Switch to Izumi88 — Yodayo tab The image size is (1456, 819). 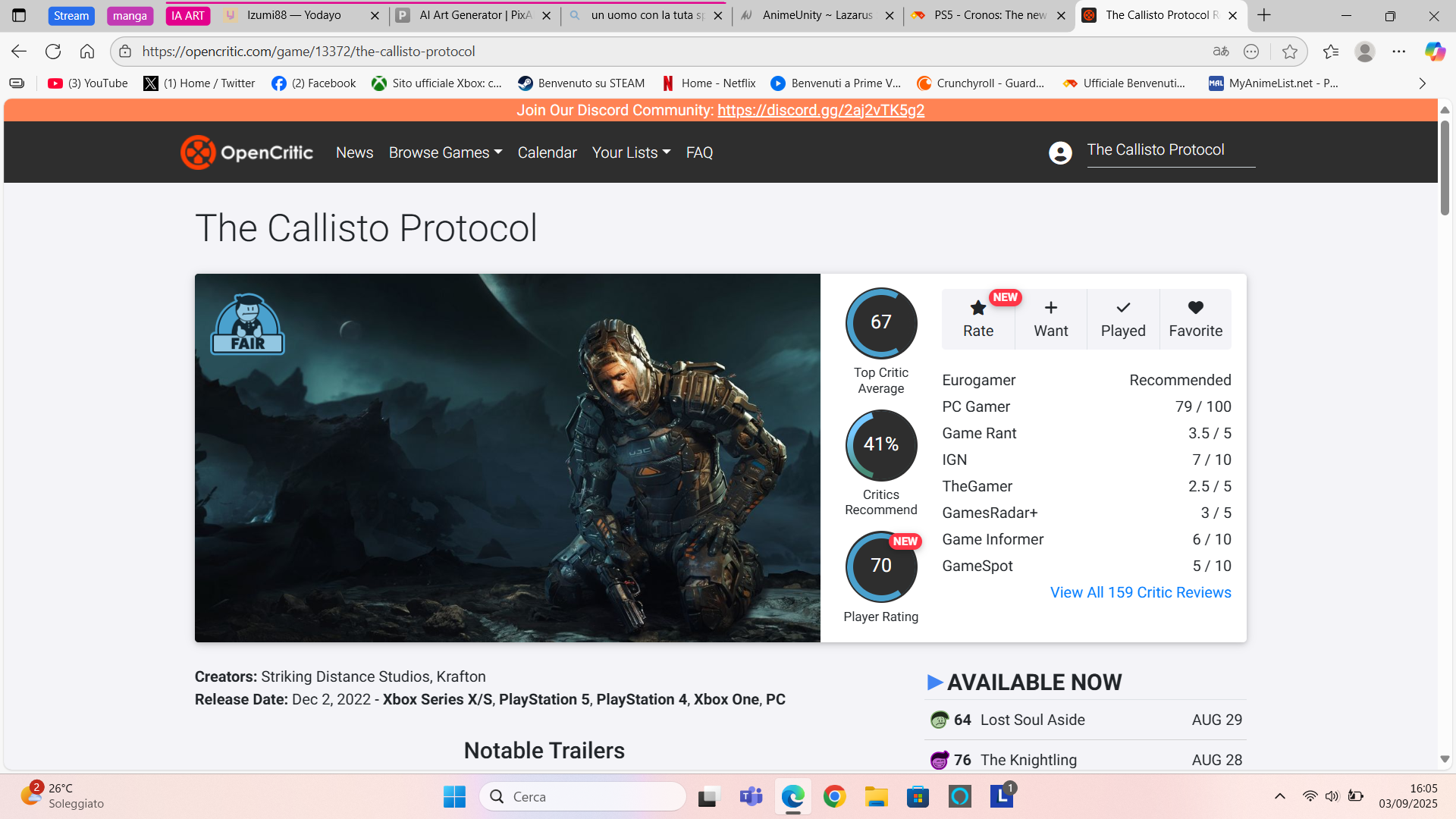click(x=303, y=15)
